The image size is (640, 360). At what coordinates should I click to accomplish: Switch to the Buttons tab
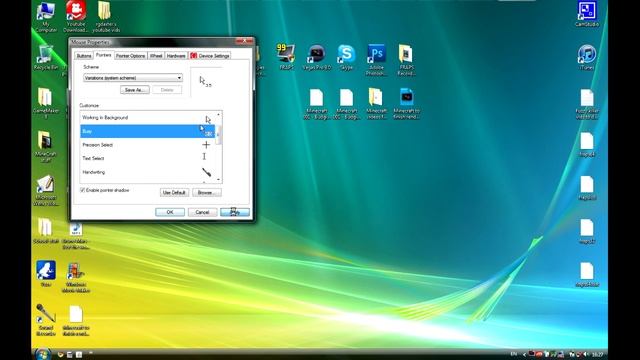click(x=84, y=56)
